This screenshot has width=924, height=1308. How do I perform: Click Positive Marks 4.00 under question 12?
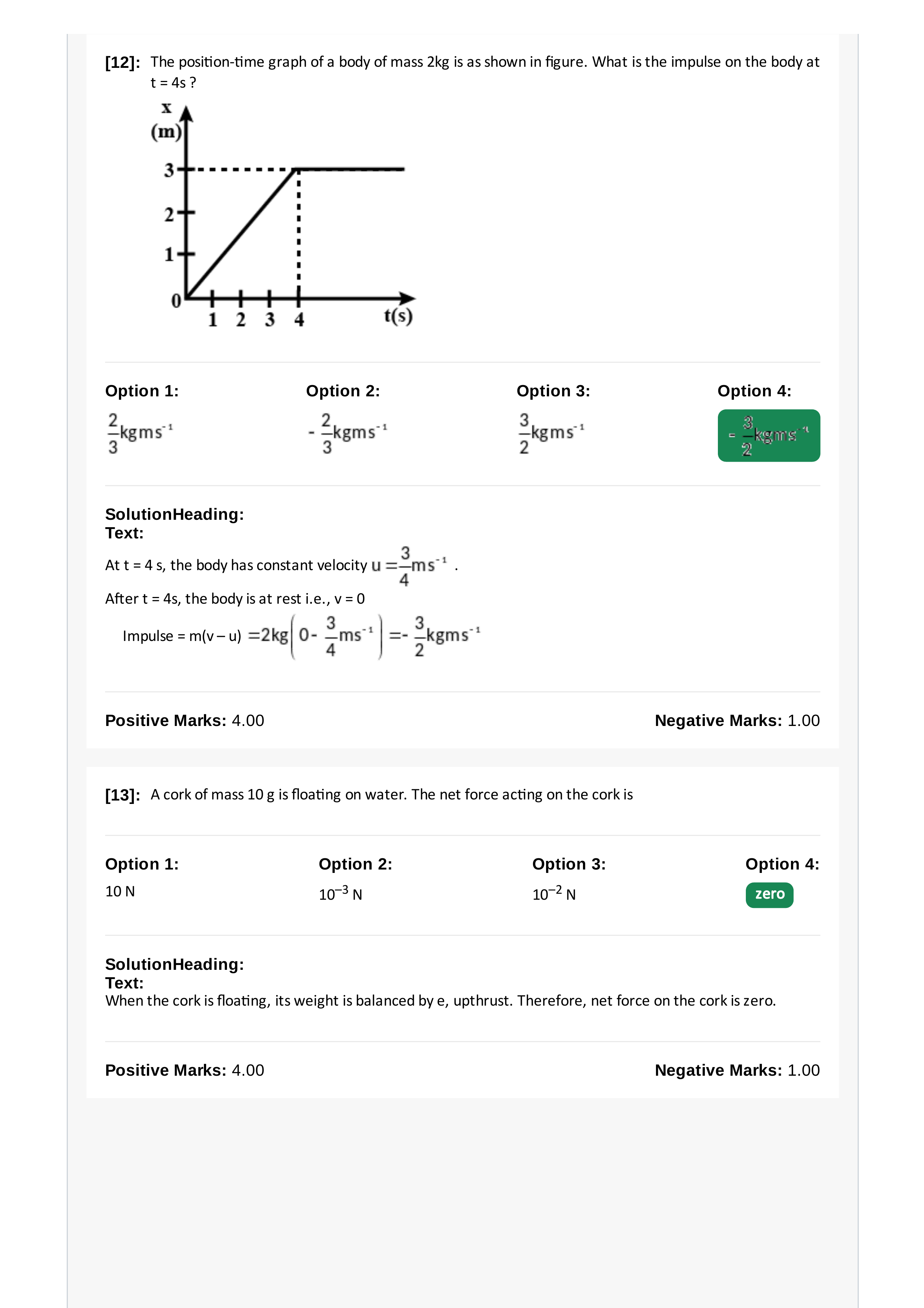185,721
